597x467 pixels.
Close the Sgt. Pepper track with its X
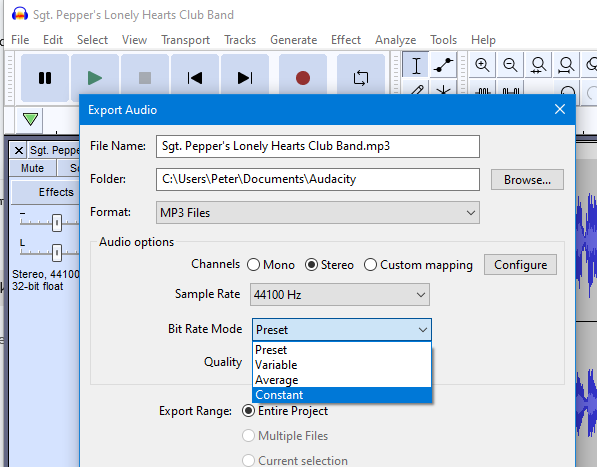19,151
